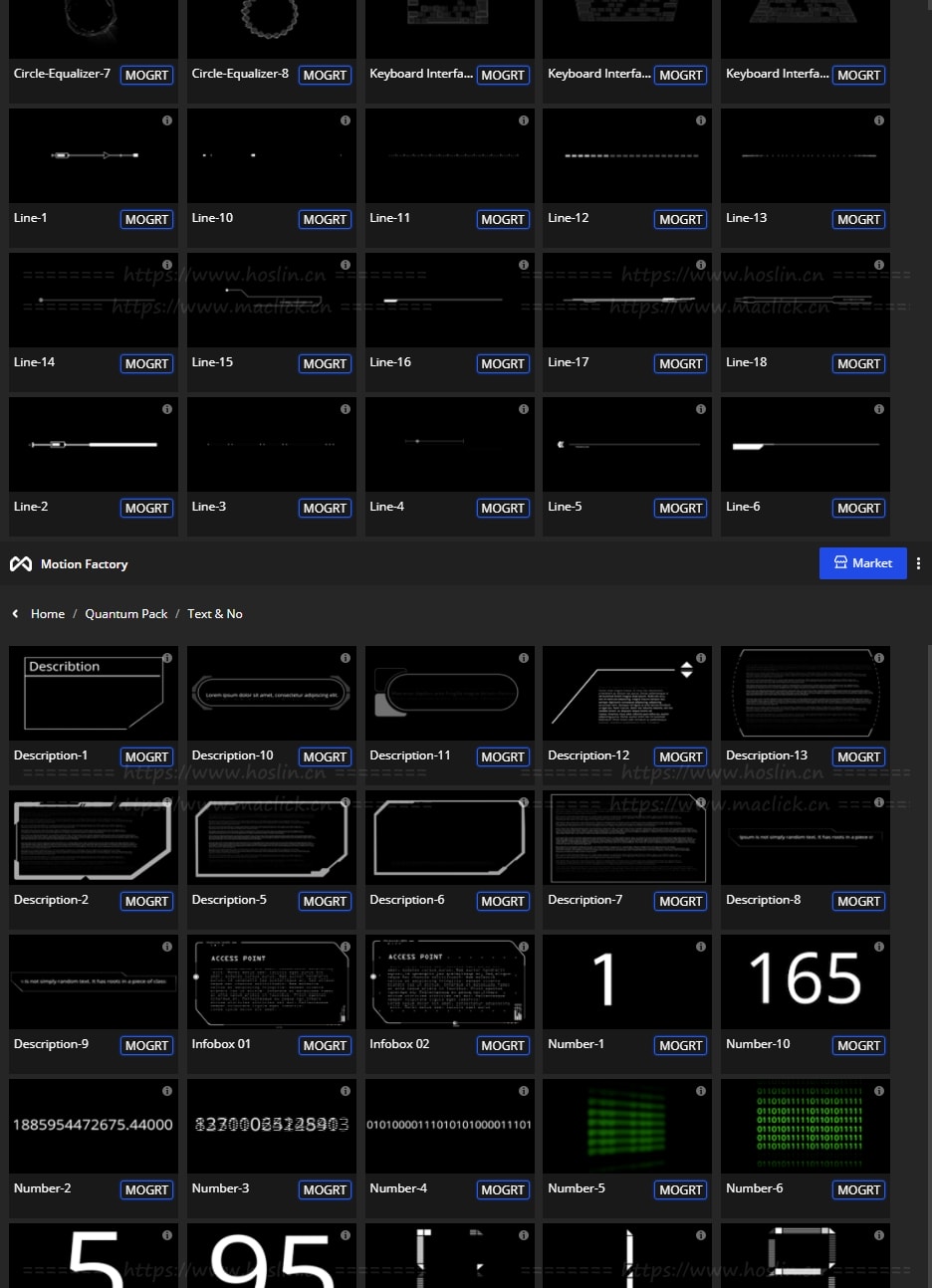Screen dimensions: 932x1288
Task: Go to Home in the breadcrumb
Action: click(48, 614)
